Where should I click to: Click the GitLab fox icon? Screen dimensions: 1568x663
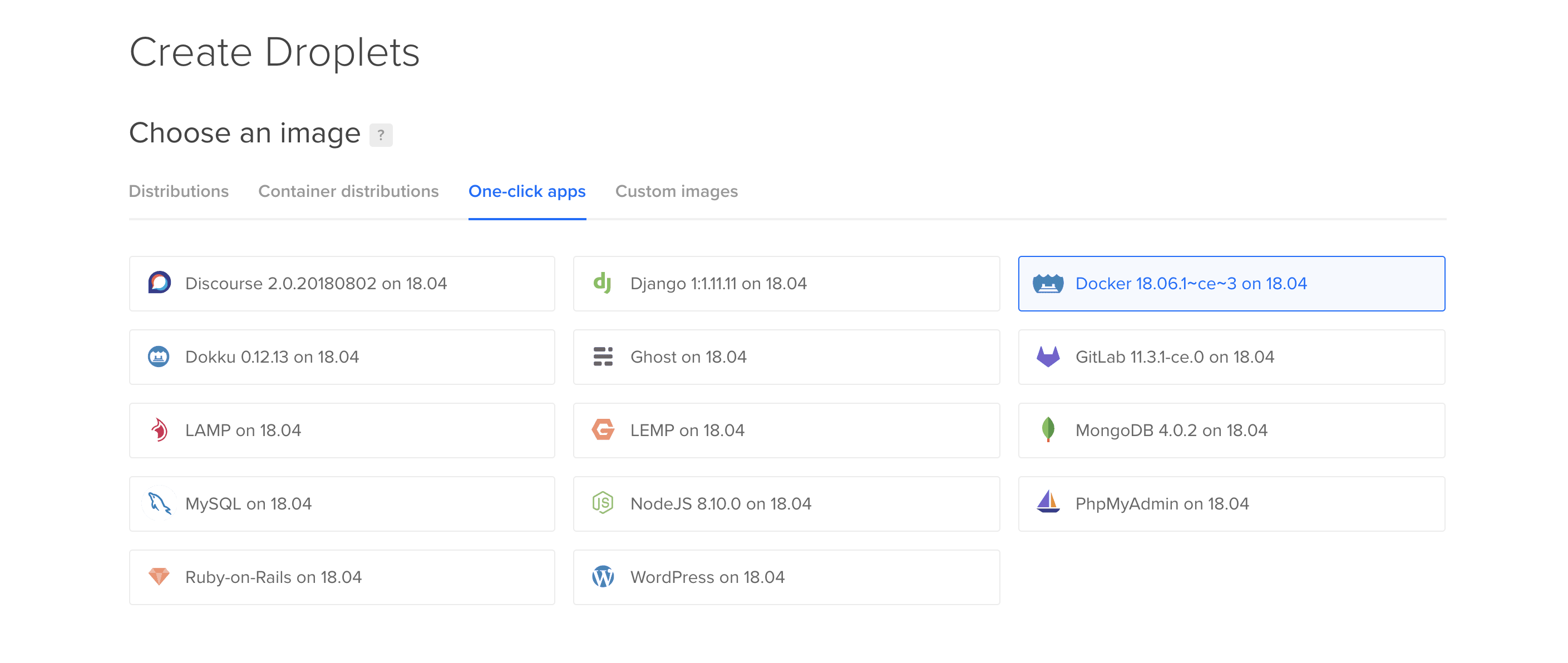(x=1048, y=357)
